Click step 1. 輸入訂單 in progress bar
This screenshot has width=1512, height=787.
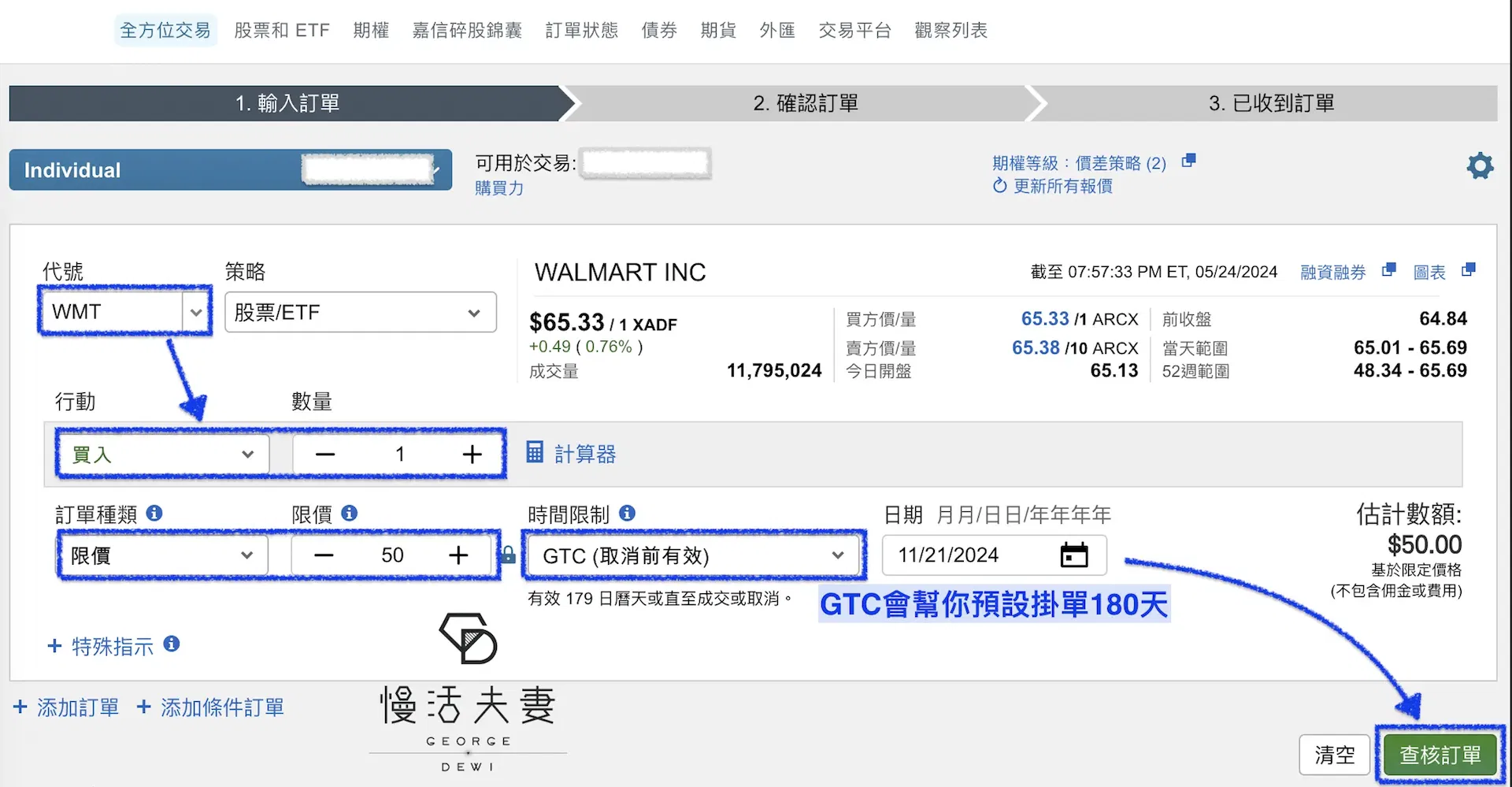[x=287, y=103]
